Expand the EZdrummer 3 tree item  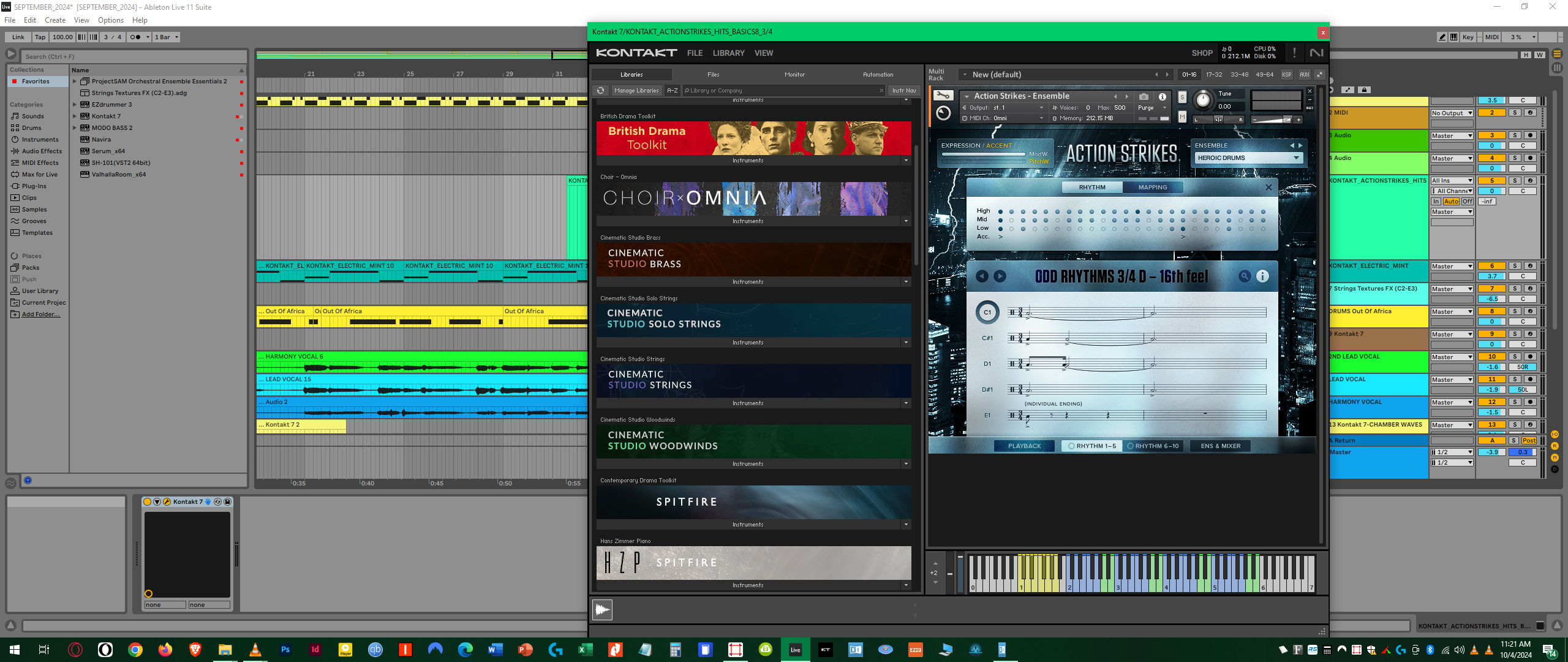pos(75,105)
